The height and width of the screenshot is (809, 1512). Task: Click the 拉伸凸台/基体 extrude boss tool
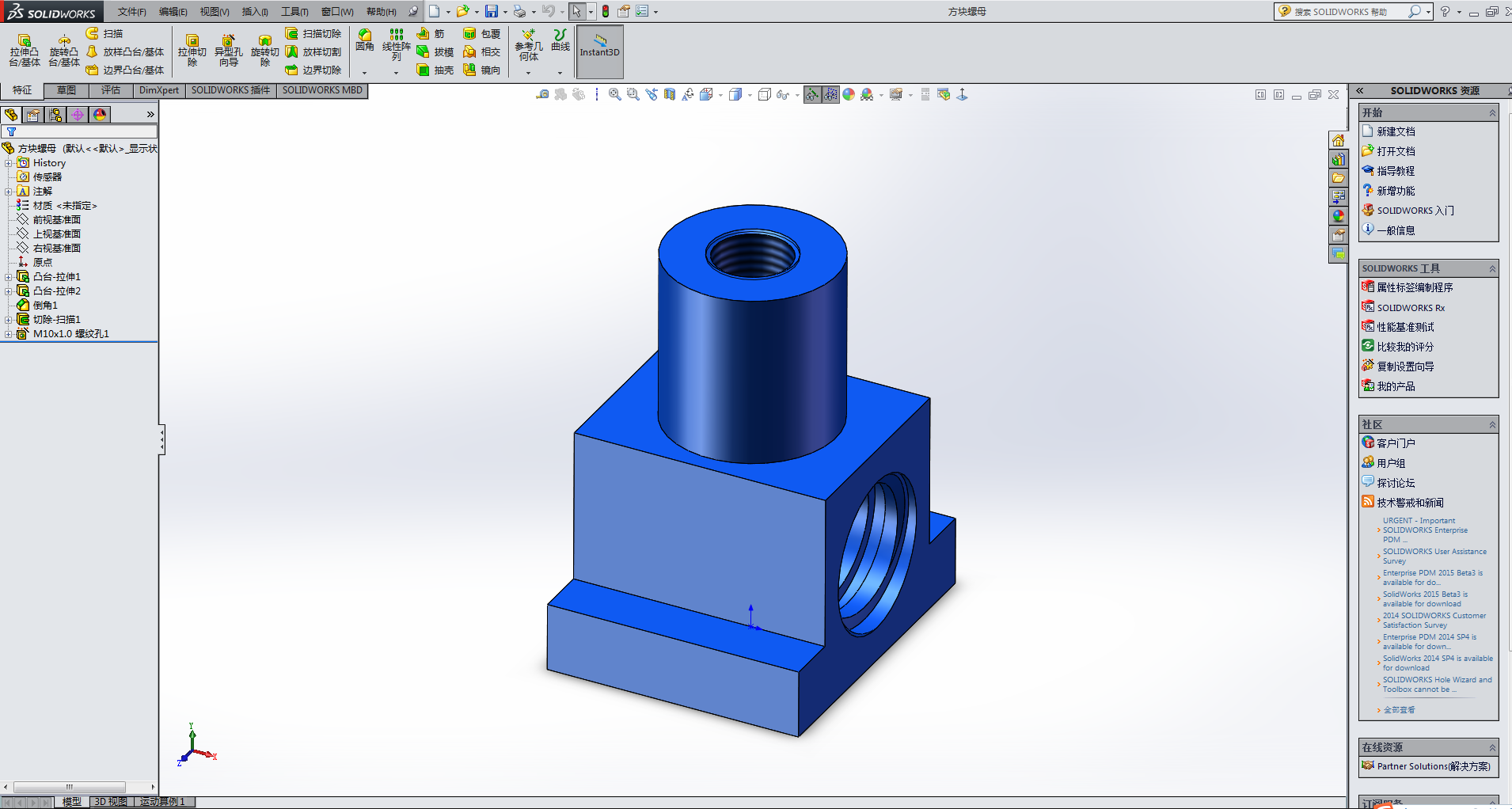25,51
